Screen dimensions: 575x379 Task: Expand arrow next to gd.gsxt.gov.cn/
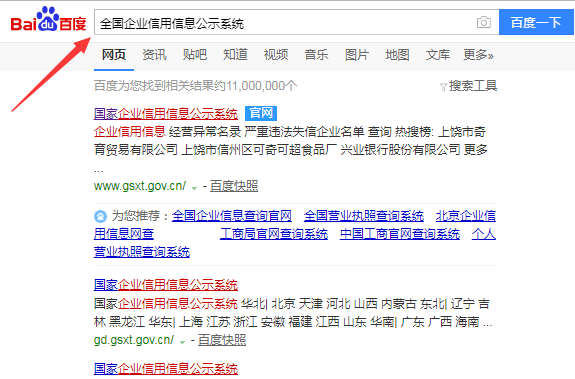[x=182, y=342]
